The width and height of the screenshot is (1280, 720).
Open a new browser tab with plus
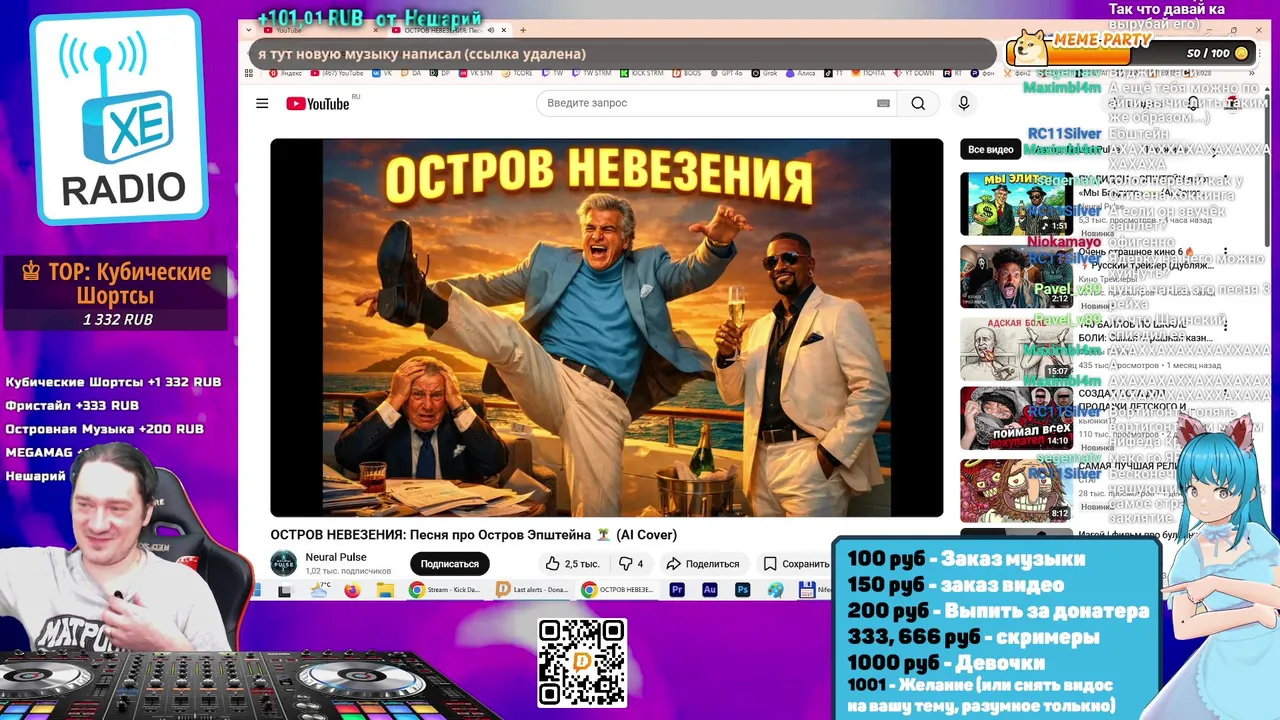(x=522, y=30)
